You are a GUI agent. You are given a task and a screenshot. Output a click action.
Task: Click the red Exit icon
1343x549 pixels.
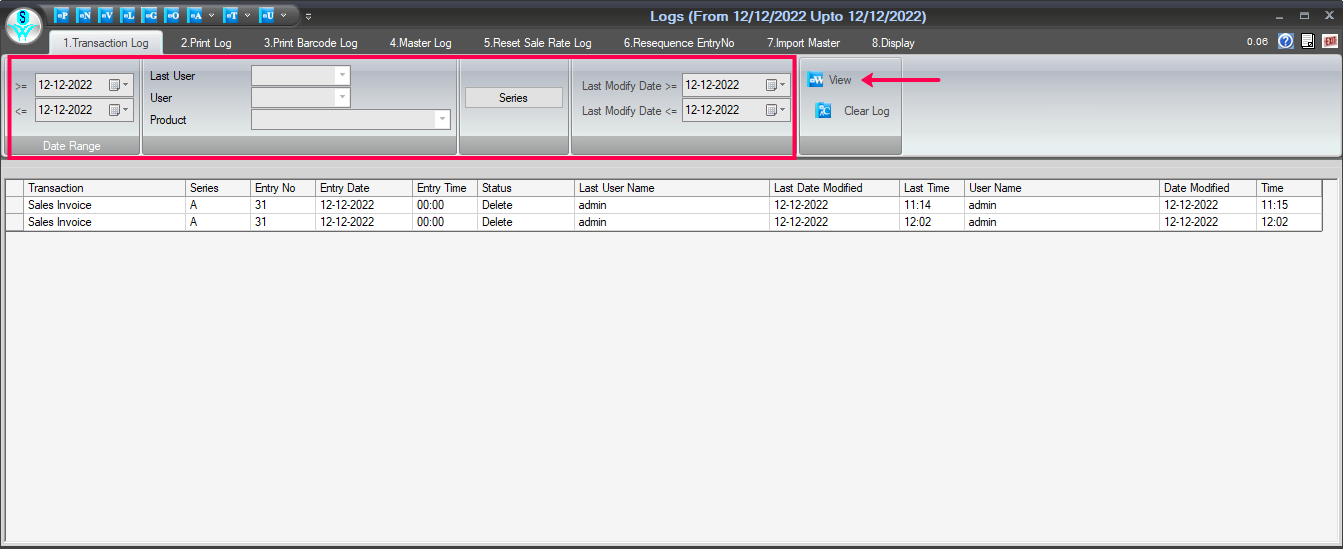1329,41
